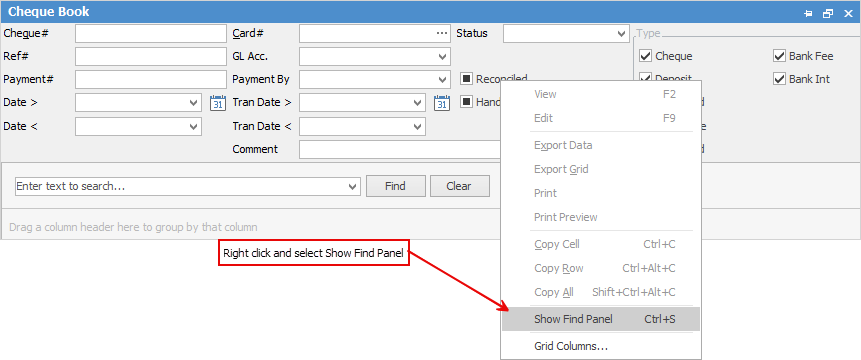This screenshot has width=861, height=360.
Task: Select Edit in the context menu
Action: coord(601,118)
